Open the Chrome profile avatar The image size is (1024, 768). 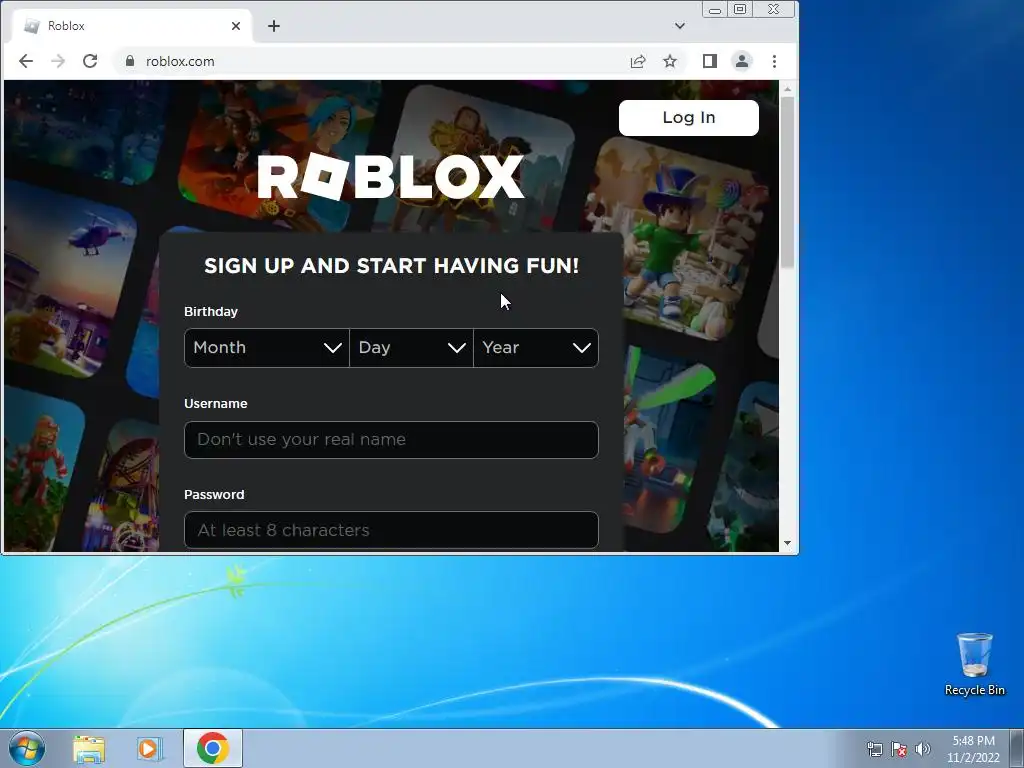coord(742,61)
